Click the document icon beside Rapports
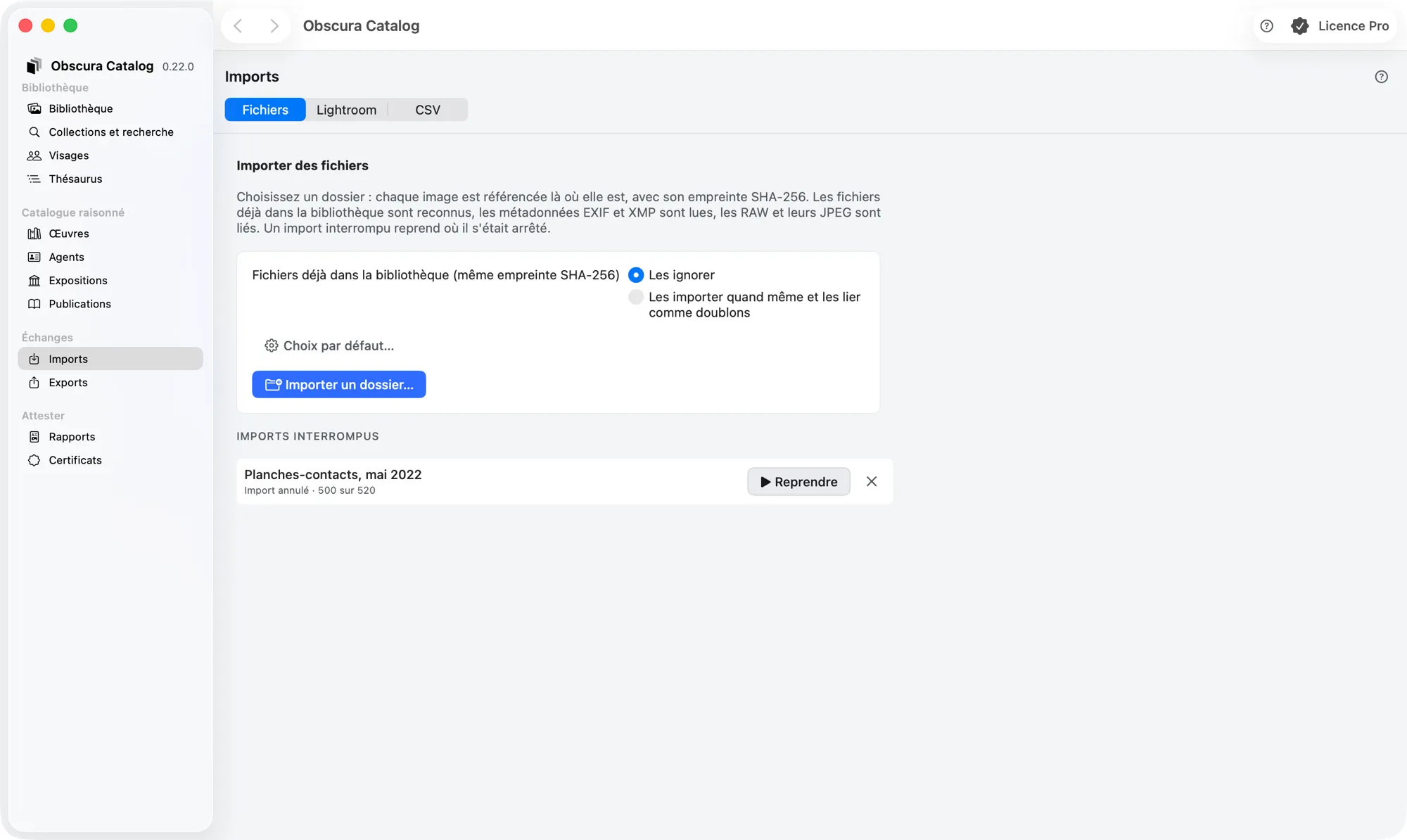This screenshot has height=840, width=1407. (34, 437)
